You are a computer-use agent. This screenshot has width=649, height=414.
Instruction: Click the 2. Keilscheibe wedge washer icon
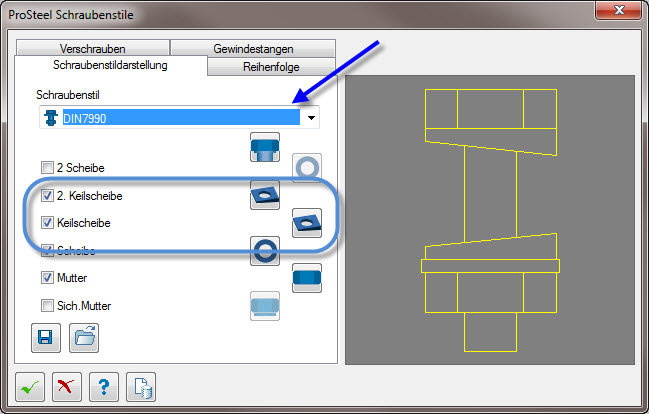(265, 195)
